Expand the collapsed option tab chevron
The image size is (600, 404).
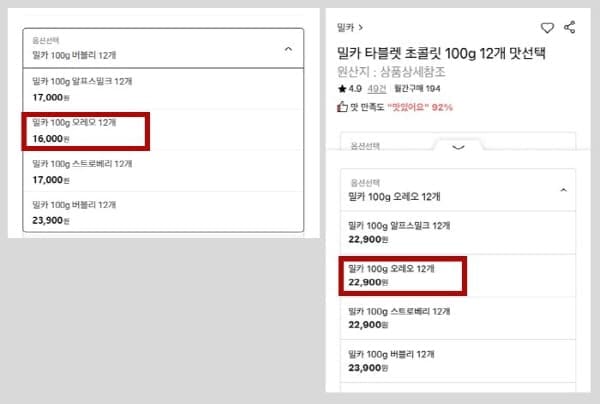pos(458,147)
